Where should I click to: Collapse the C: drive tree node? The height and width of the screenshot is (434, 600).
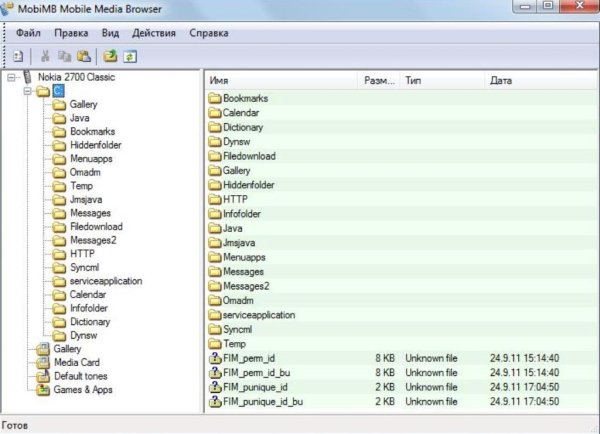(x=28, y=91)
